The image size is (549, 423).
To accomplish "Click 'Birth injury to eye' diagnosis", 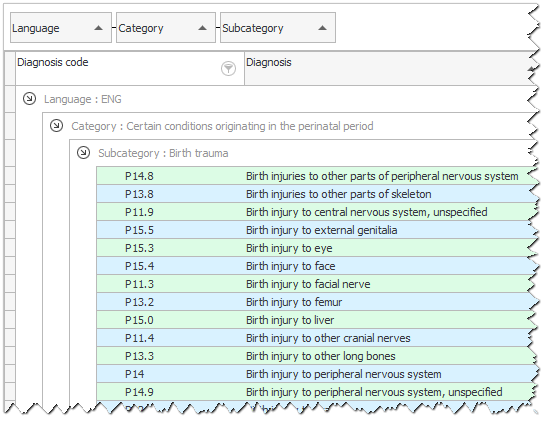I will point(289,248).
